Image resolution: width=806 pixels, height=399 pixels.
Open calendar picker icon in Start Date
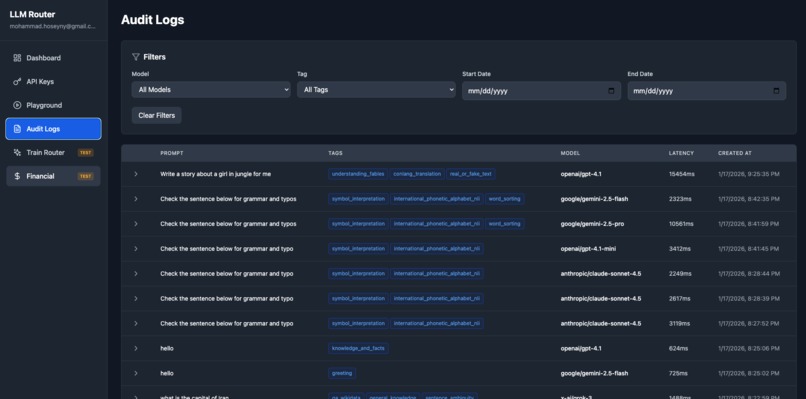click(611, 91)
